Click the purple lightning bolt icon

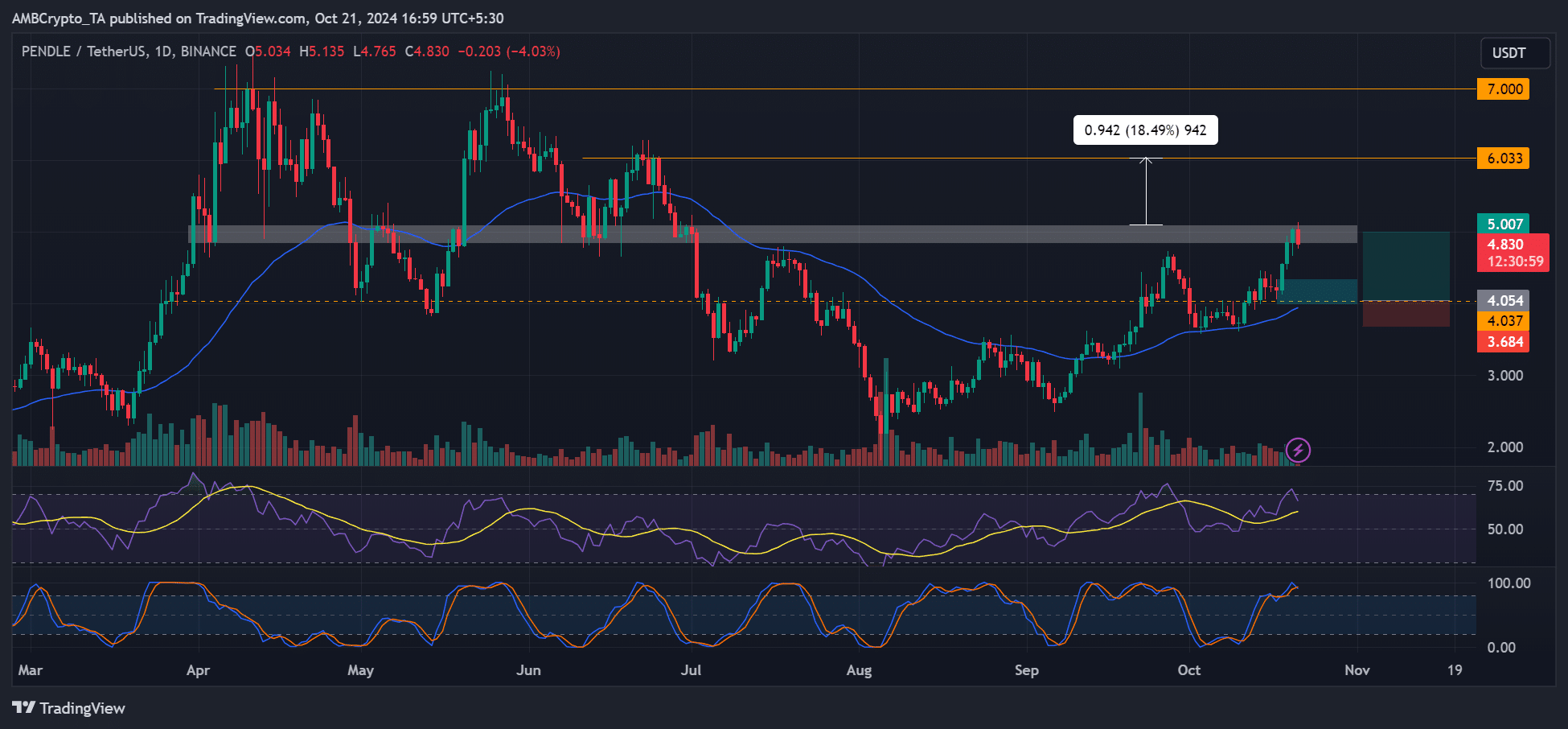coord(1298,450)
